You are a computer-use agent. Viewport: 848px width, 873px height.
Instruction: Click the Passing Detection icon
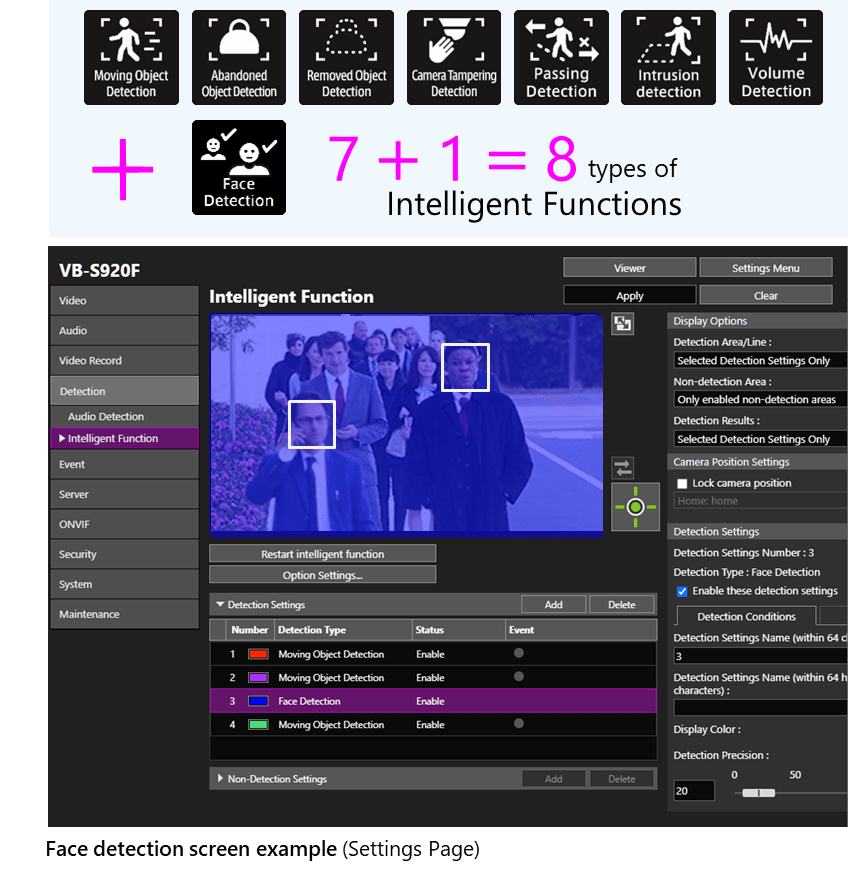(561, 57)
